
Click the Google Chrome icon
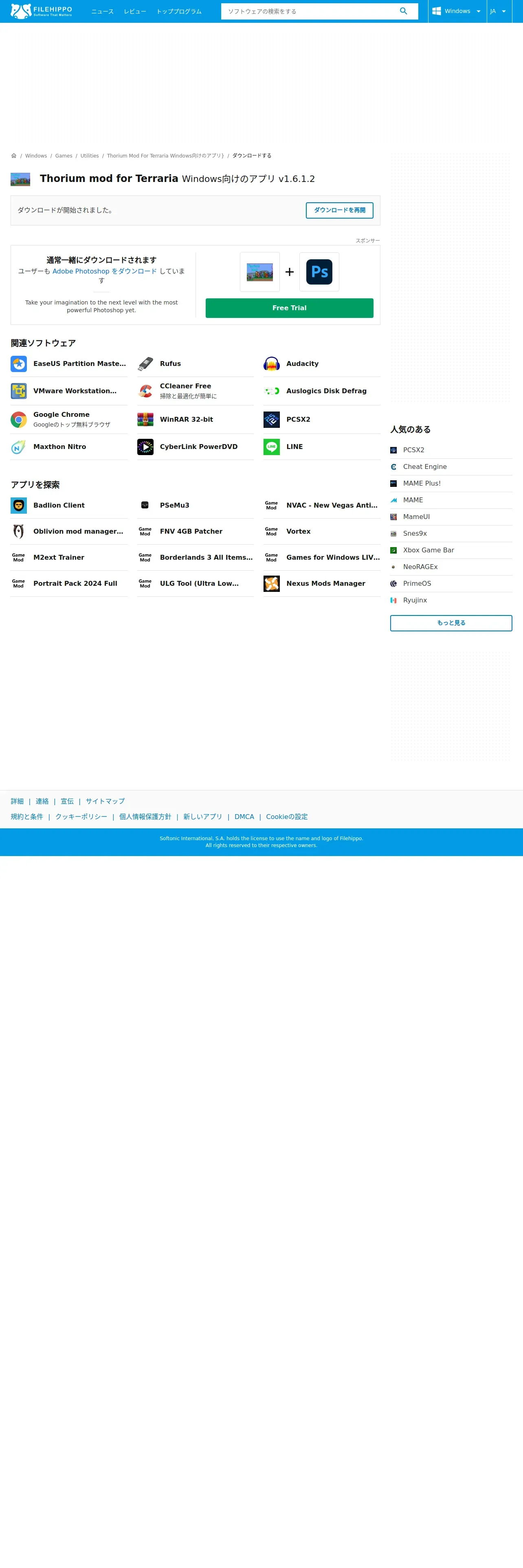pyautogui.click(x=19, y=419)
